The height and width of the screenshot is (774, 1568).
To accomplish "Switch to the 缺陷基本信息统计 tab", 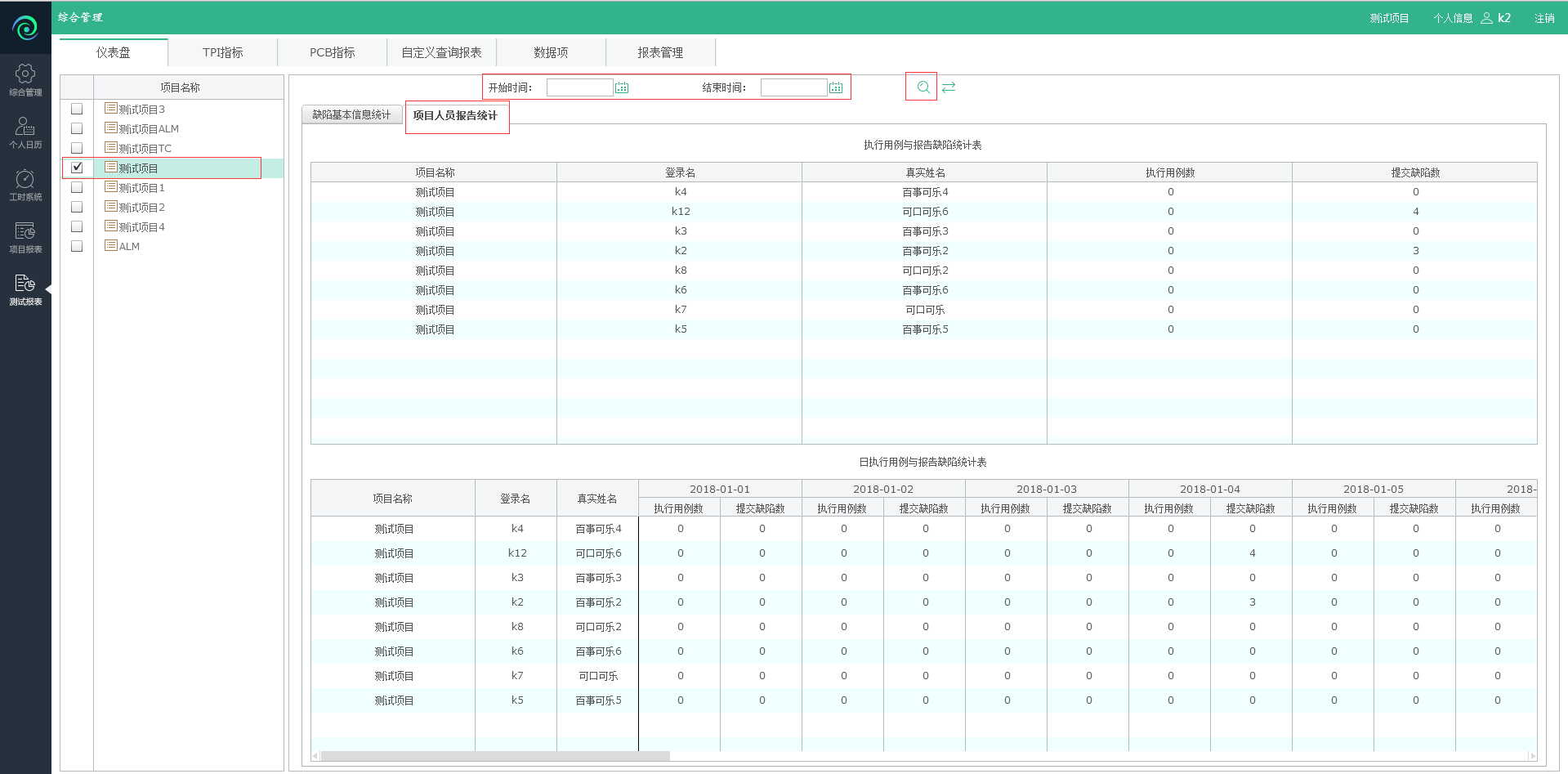I will (351, 115).
